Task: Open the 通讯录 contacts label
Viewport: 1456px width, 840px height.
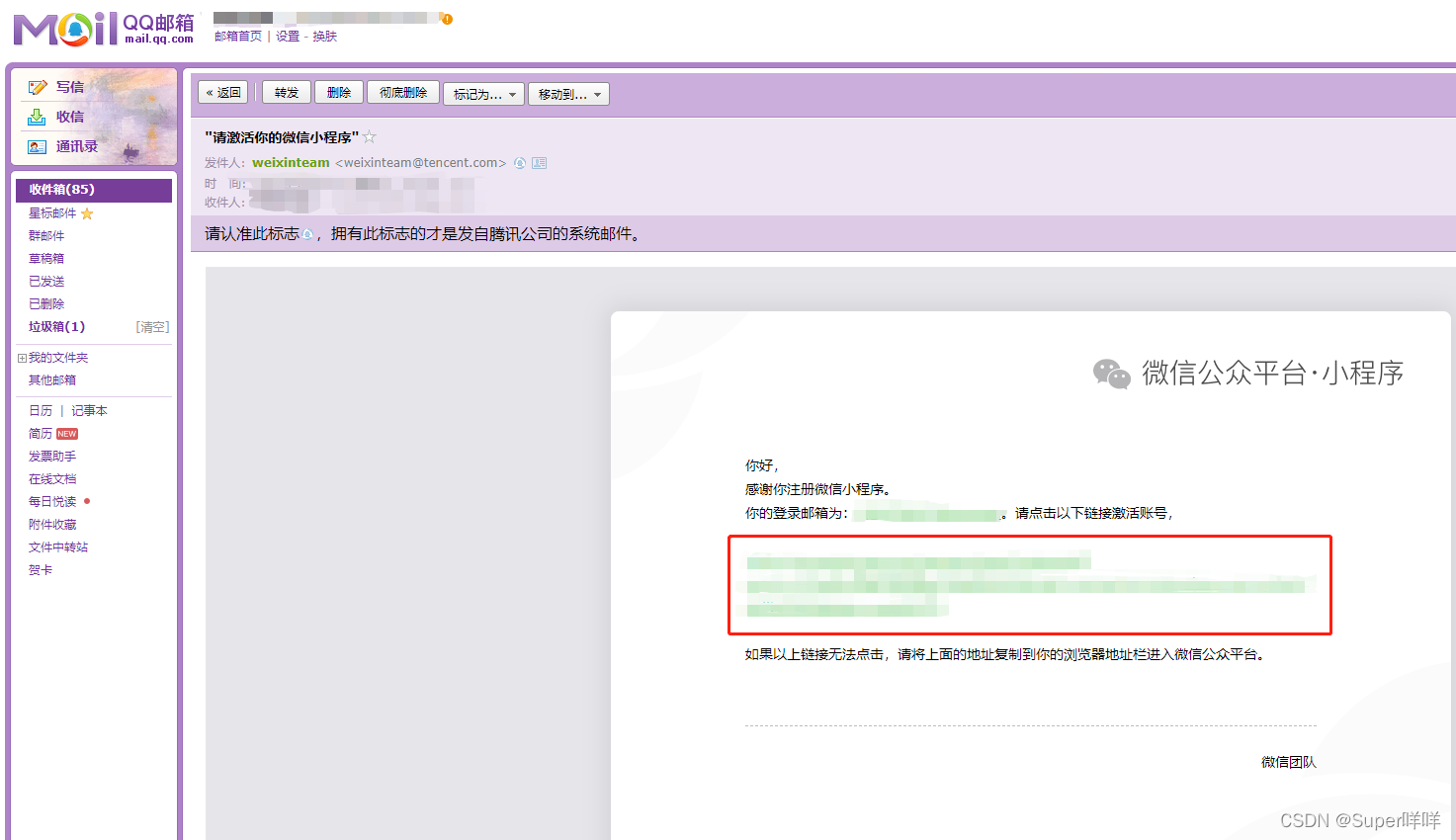Action: pyautogui.click(x=77, y=146)
